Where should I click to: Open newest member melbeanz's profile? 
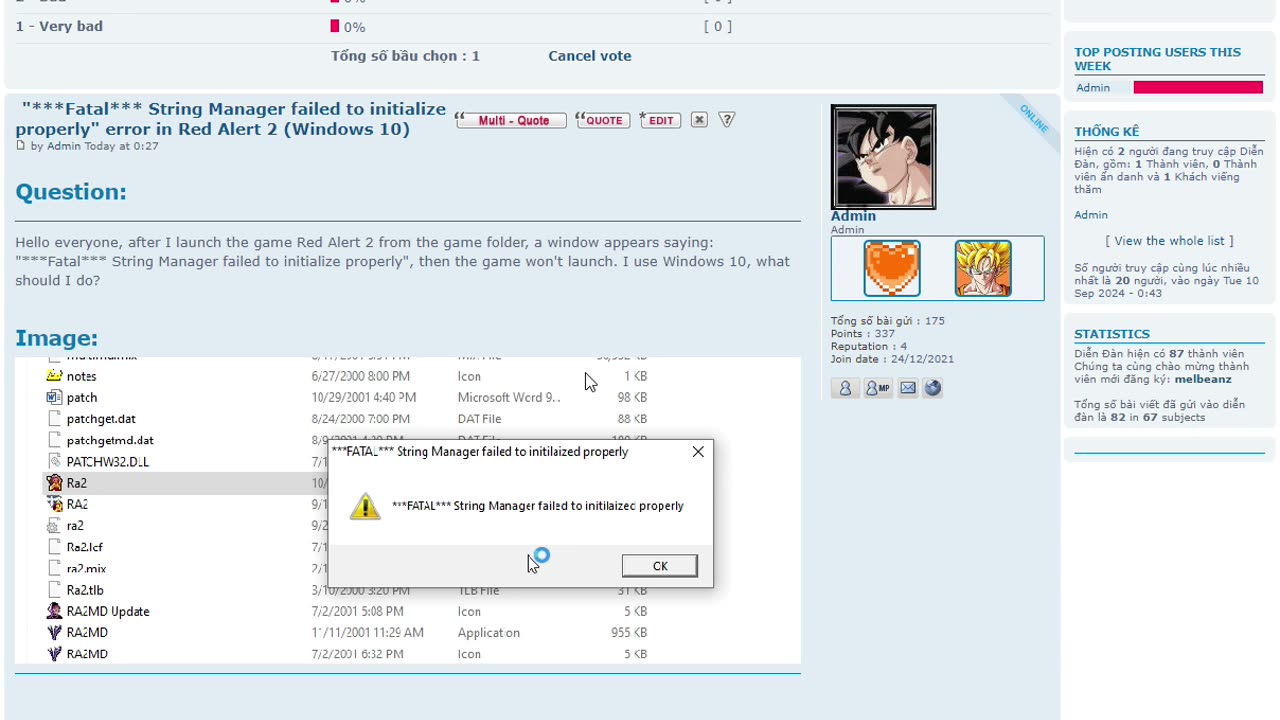pyautogui.click(x=1203, y=379)
